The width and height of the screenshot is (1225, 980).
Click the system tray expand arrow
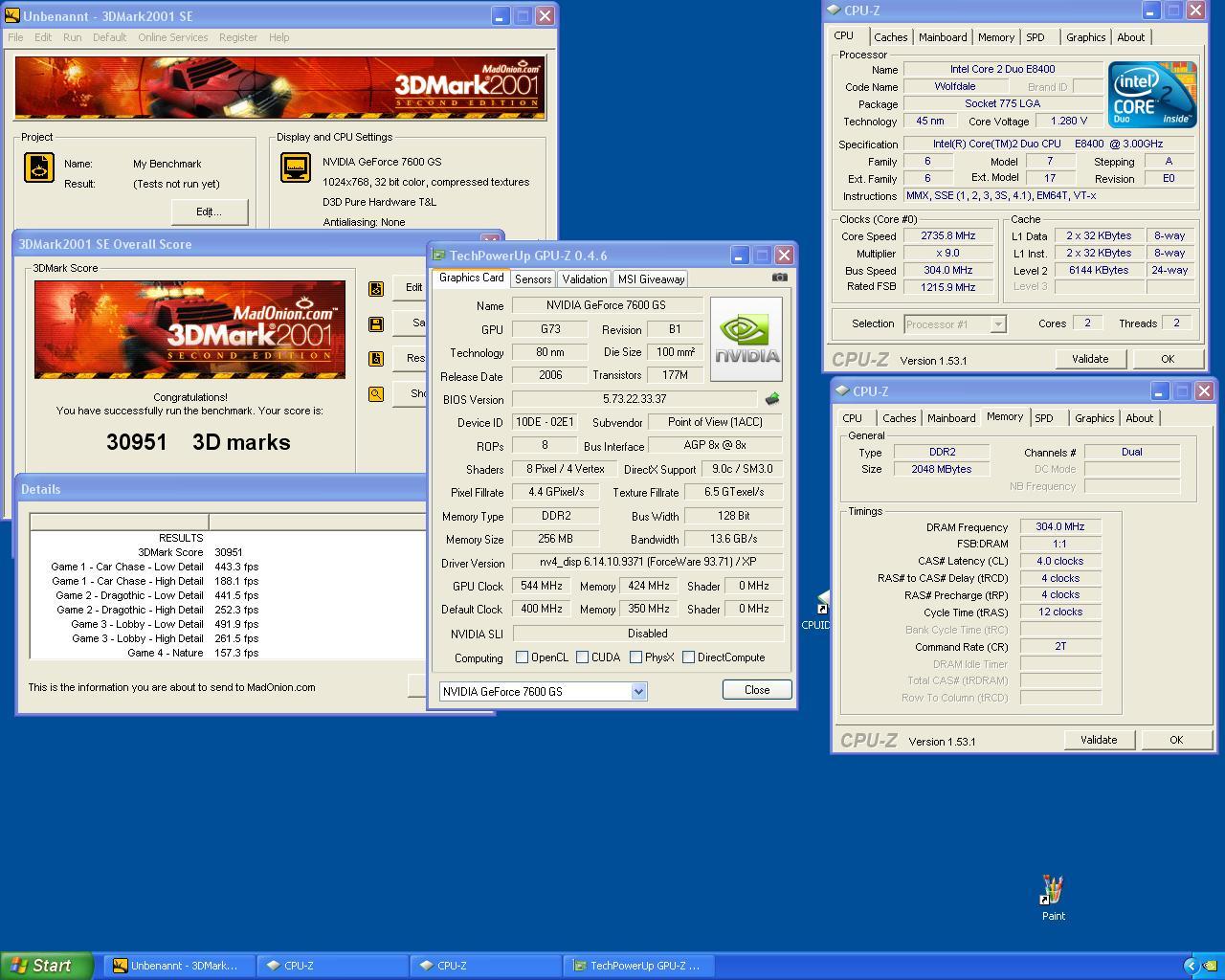[1191, 966]
